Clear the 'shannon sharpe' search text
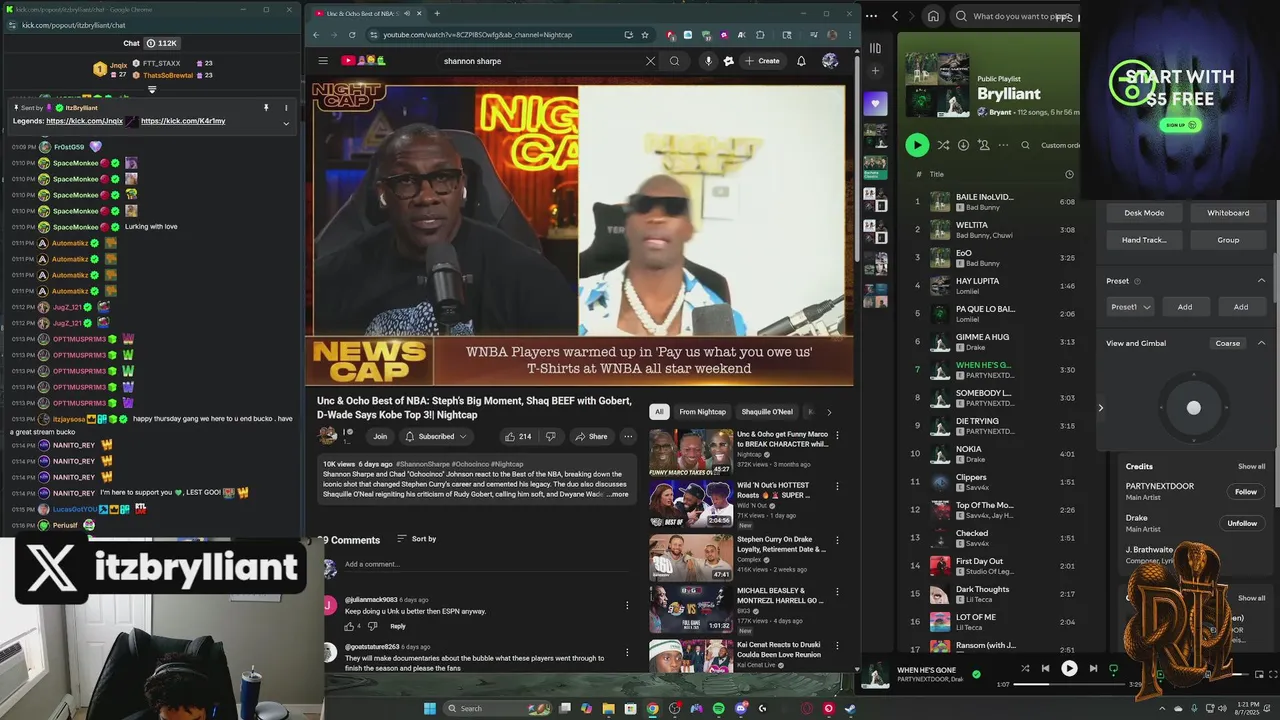The image size is (1280, 720). (650, 61)
